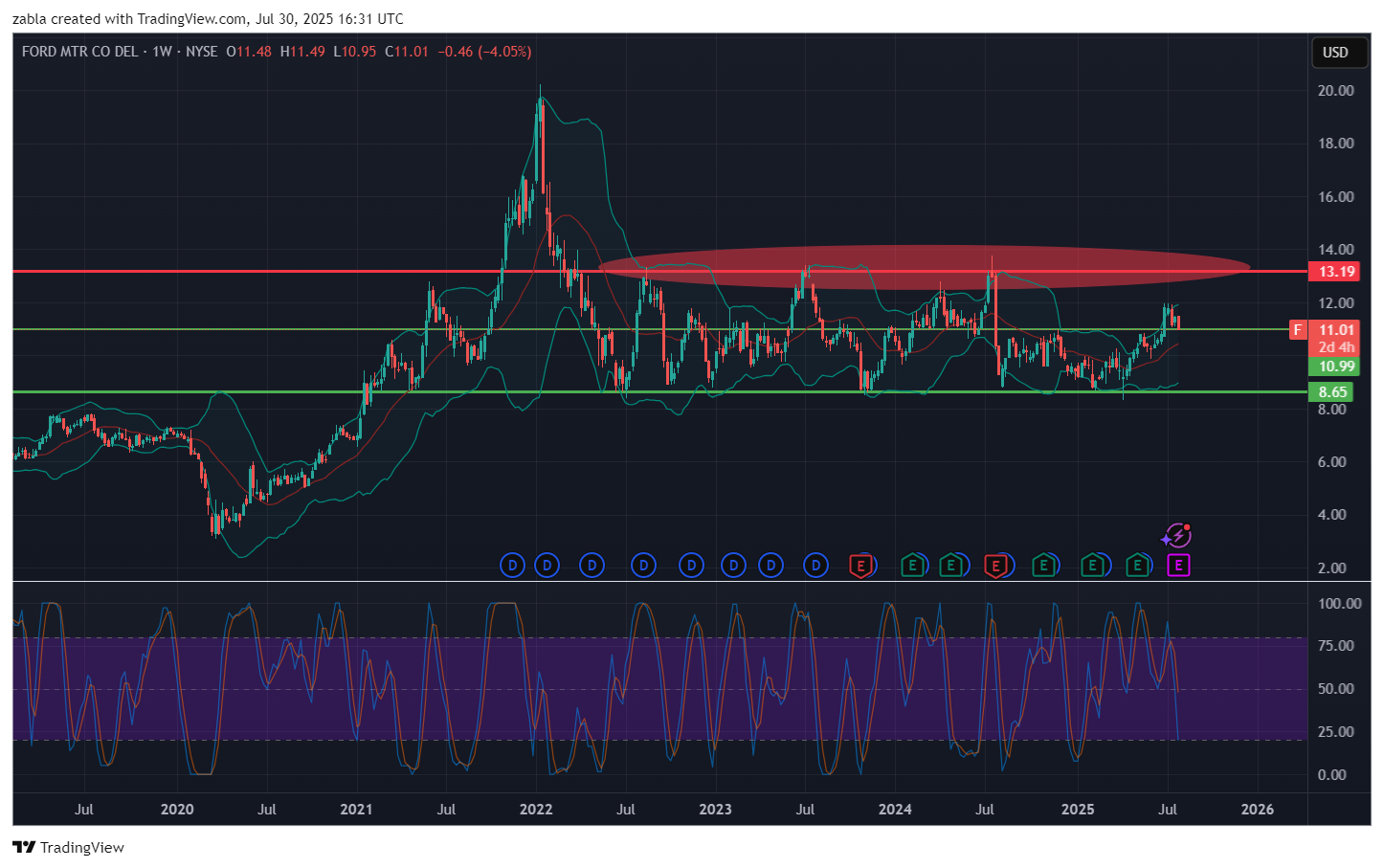Click the 16.00 price axis label

coord(1335,197)
